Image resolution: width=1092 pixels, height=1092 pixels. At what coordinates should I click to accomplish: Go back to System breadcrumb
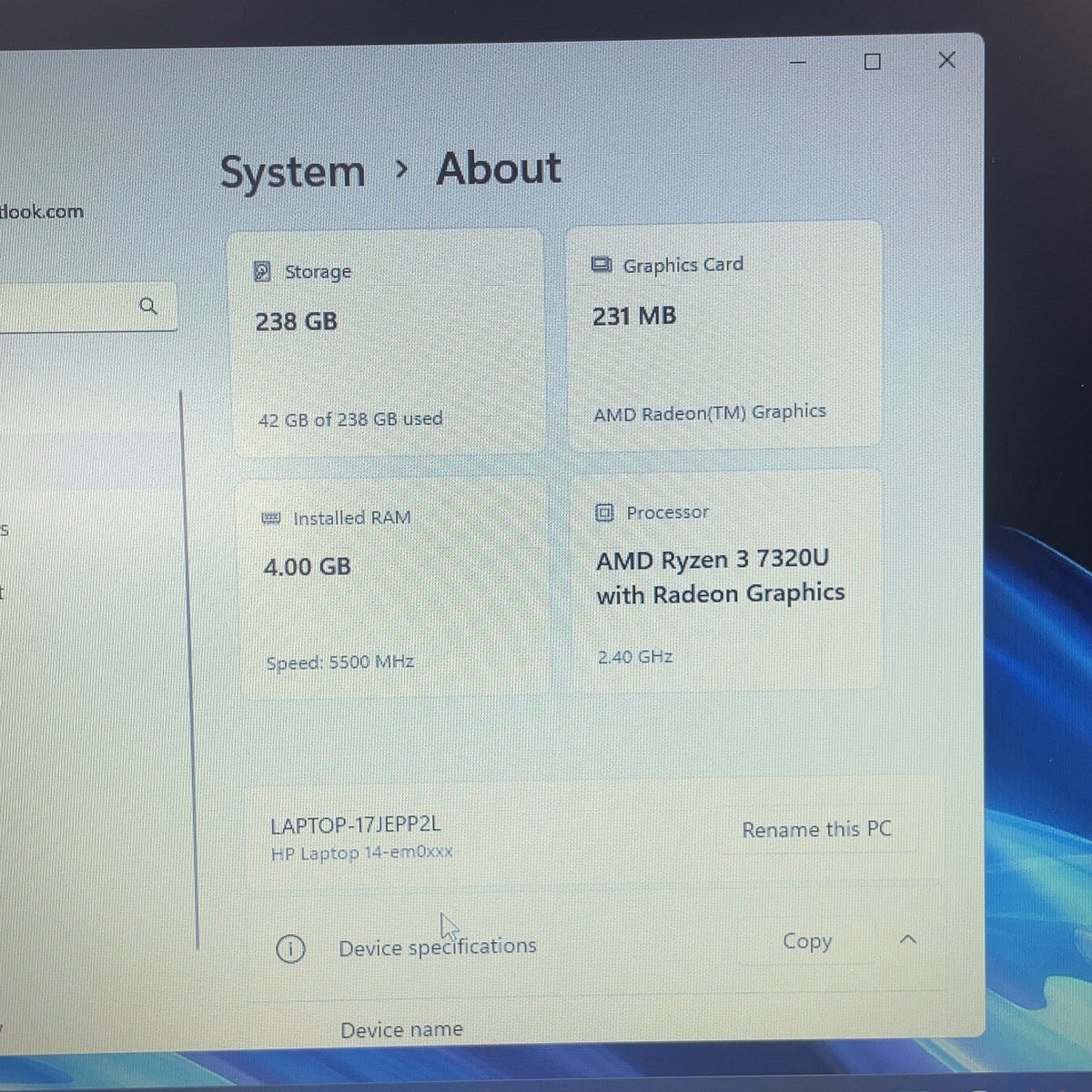pyautogui.click(x=292, y=172)
